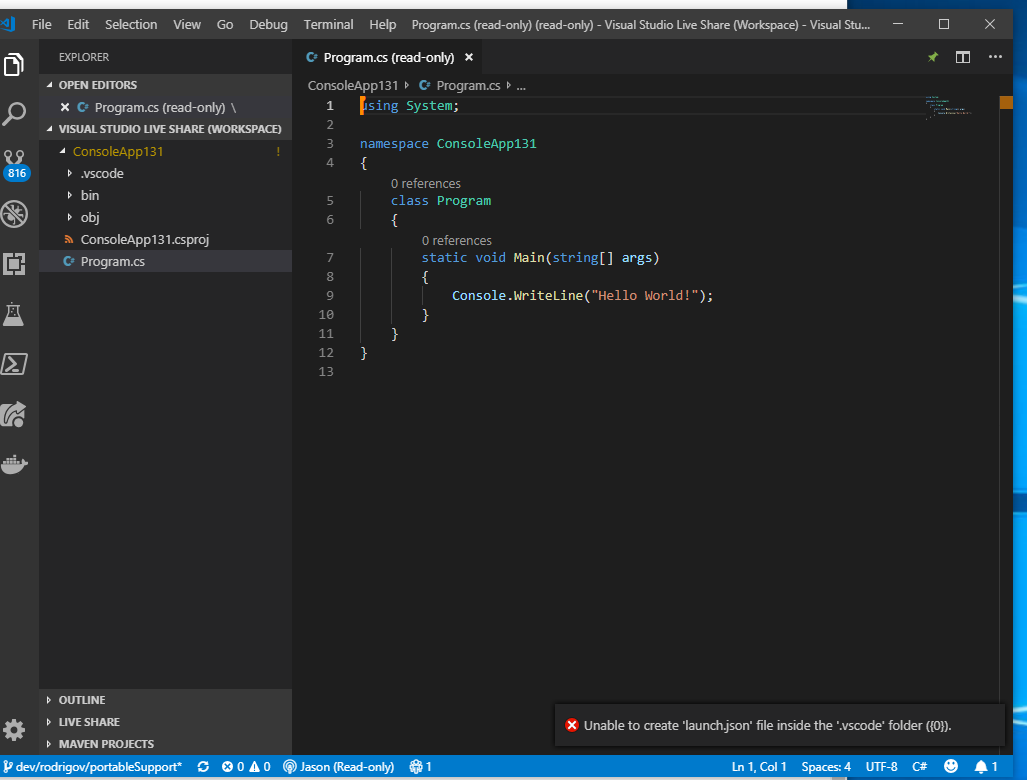Open the Test beaker view in the sidebar

click(15, 314)
